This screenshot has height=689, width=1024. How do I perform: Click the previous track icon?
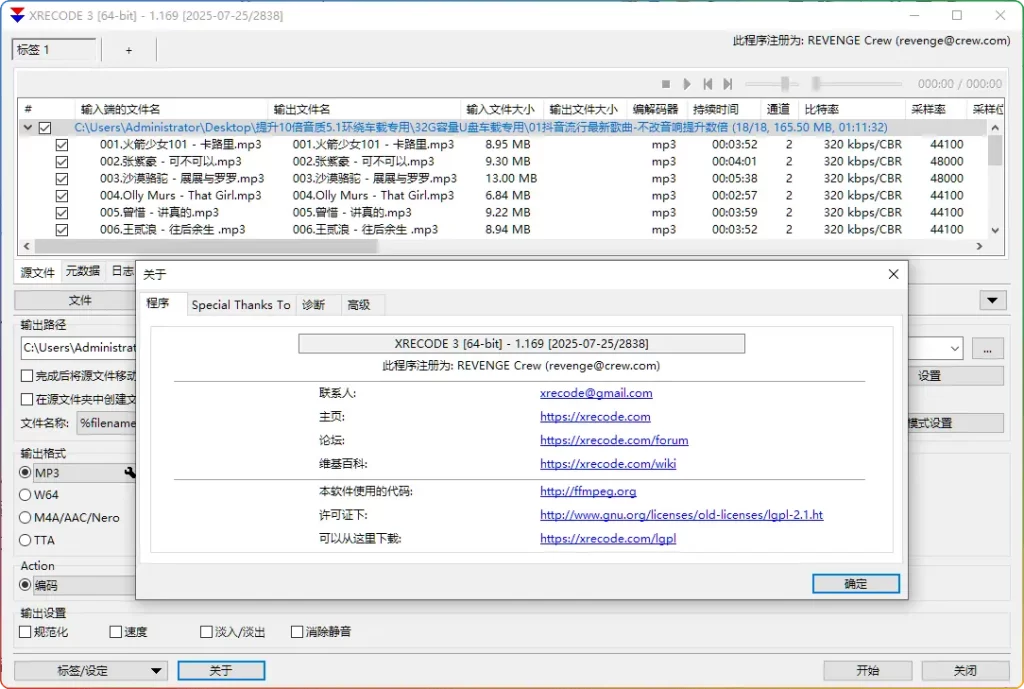click(707, 84)
